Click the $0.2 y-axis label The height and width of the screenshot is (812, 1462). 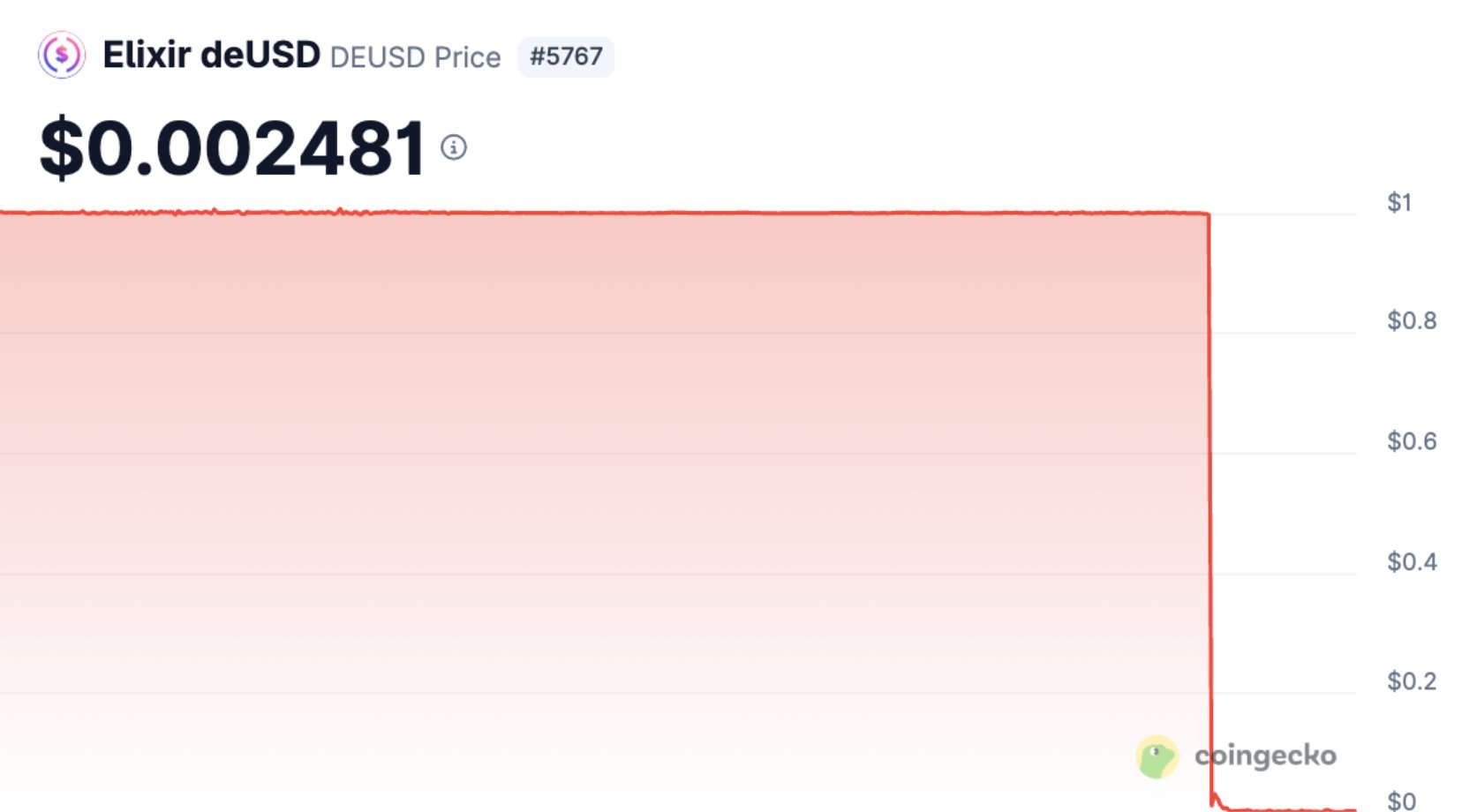click(x=1411, y=680)
